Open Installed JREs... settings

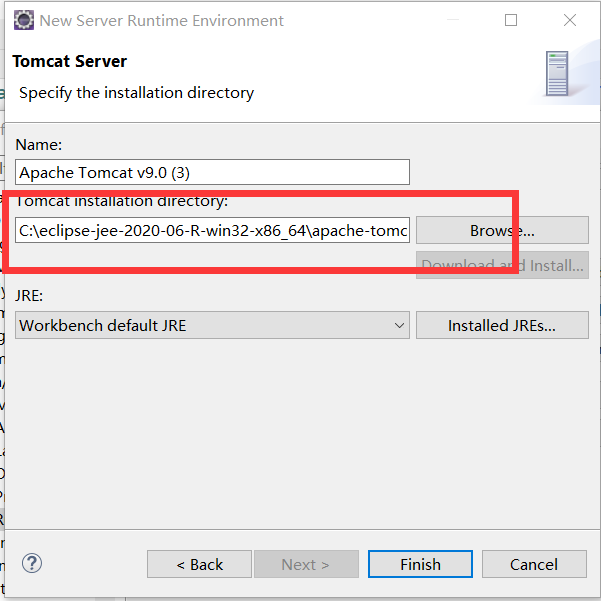[x=502, y=325]
